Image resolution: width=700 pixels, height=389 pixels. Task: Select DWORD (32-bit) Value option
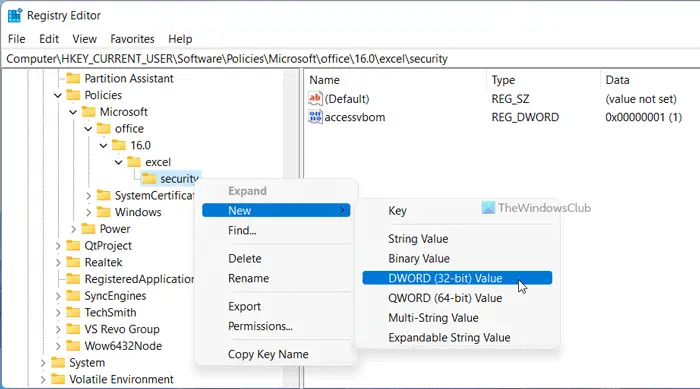(457, 278)
